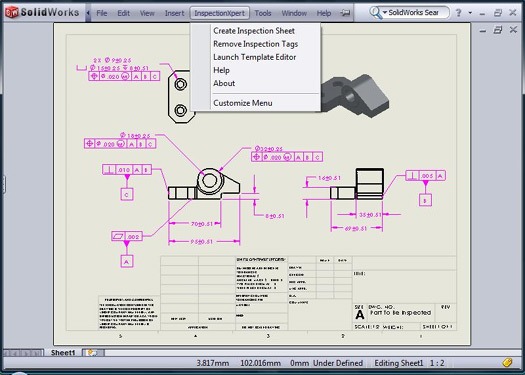Expand the help options dropdown arrow

tap(470, 13)
